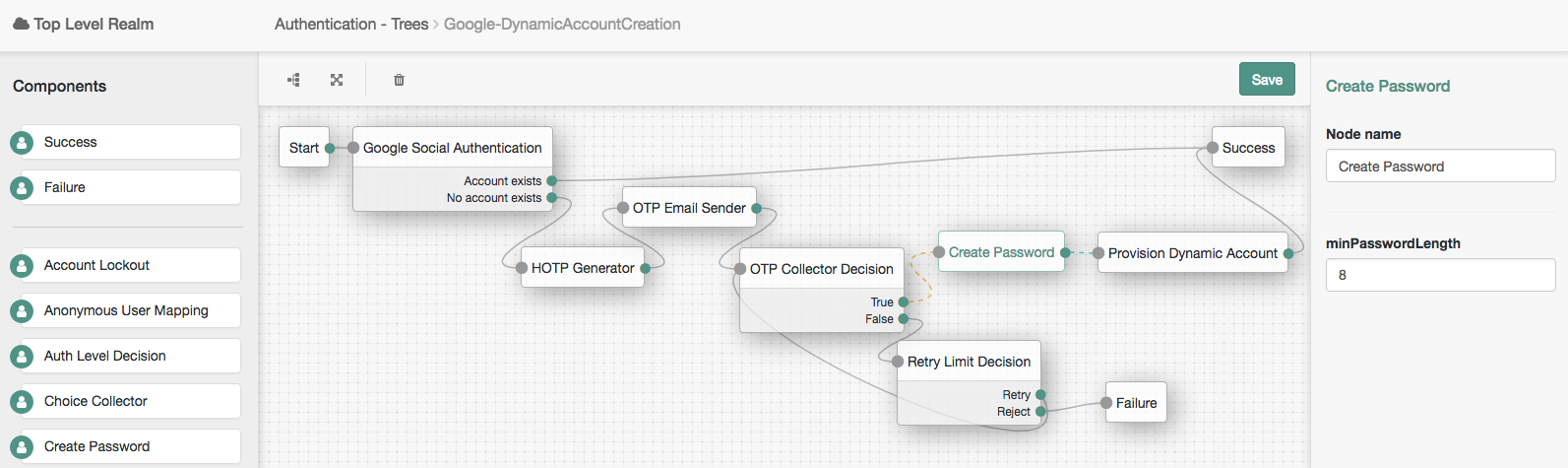The height and width of the screenshot is (468, 1568).
Task: Click the Start node output connector dot
Action: point(330,148)
